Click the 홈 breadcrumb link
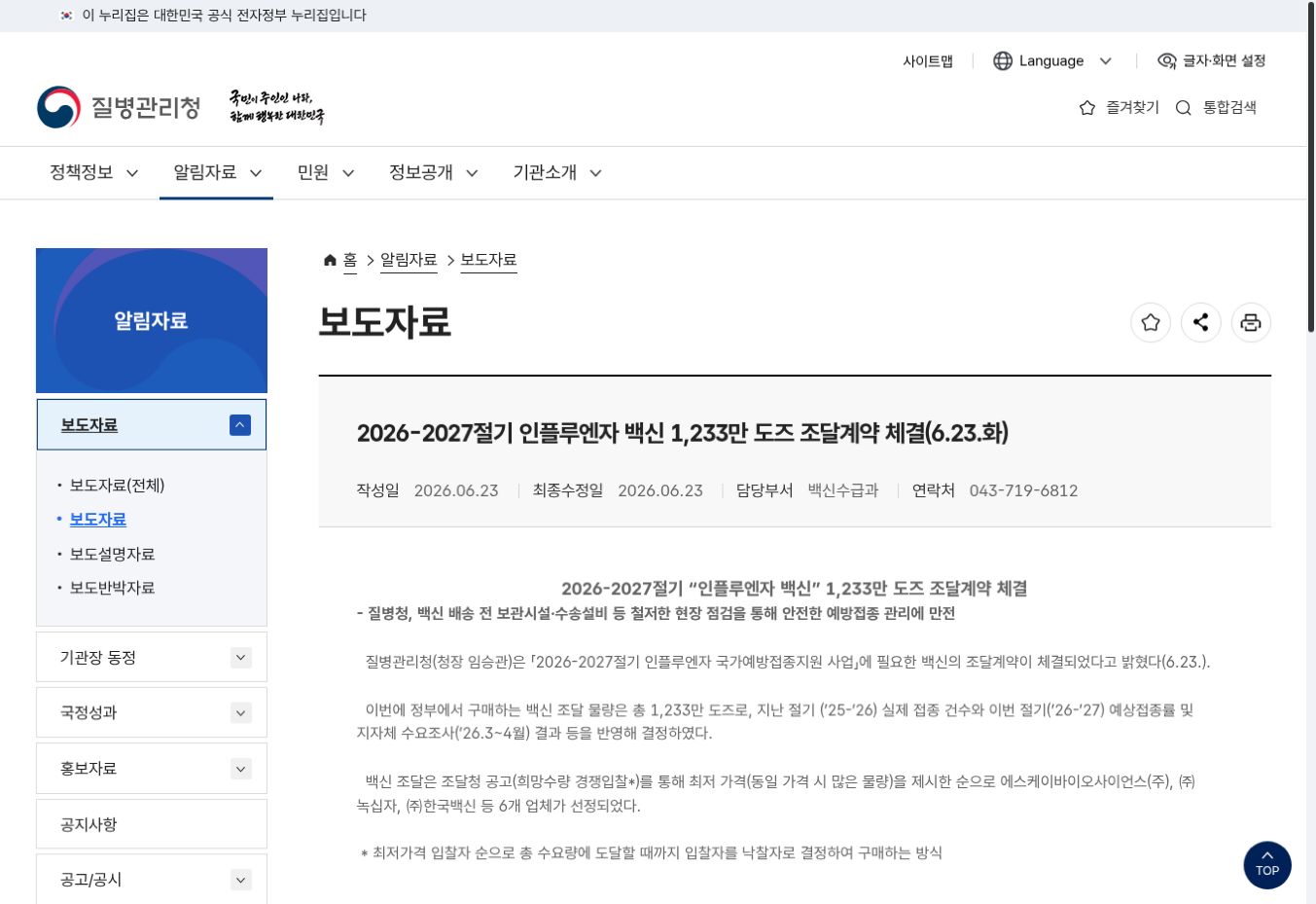Image resolution: width=1316 pixels, height=904 pixels. (350, 260)
